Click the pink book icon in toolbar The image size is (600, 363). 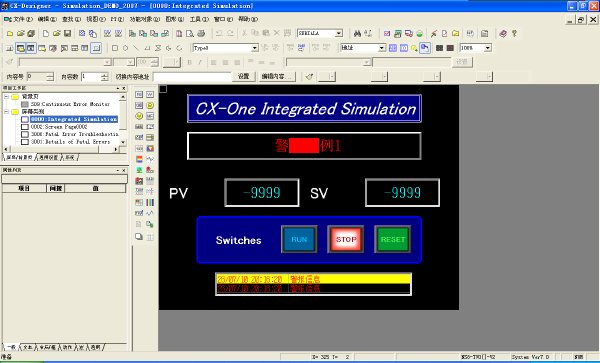click(503, 34)
